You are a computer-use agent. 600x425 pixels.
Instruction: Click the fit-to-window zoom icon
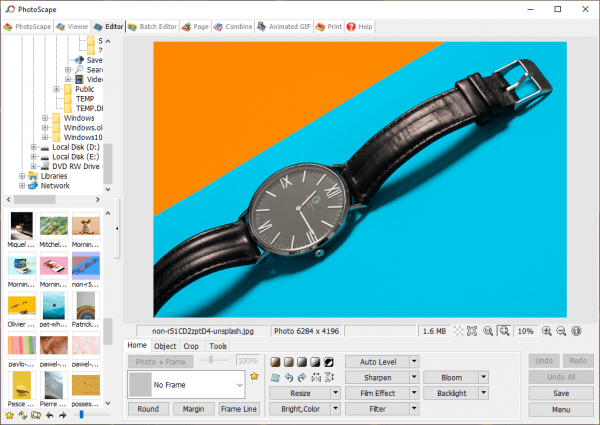(504, 331)
